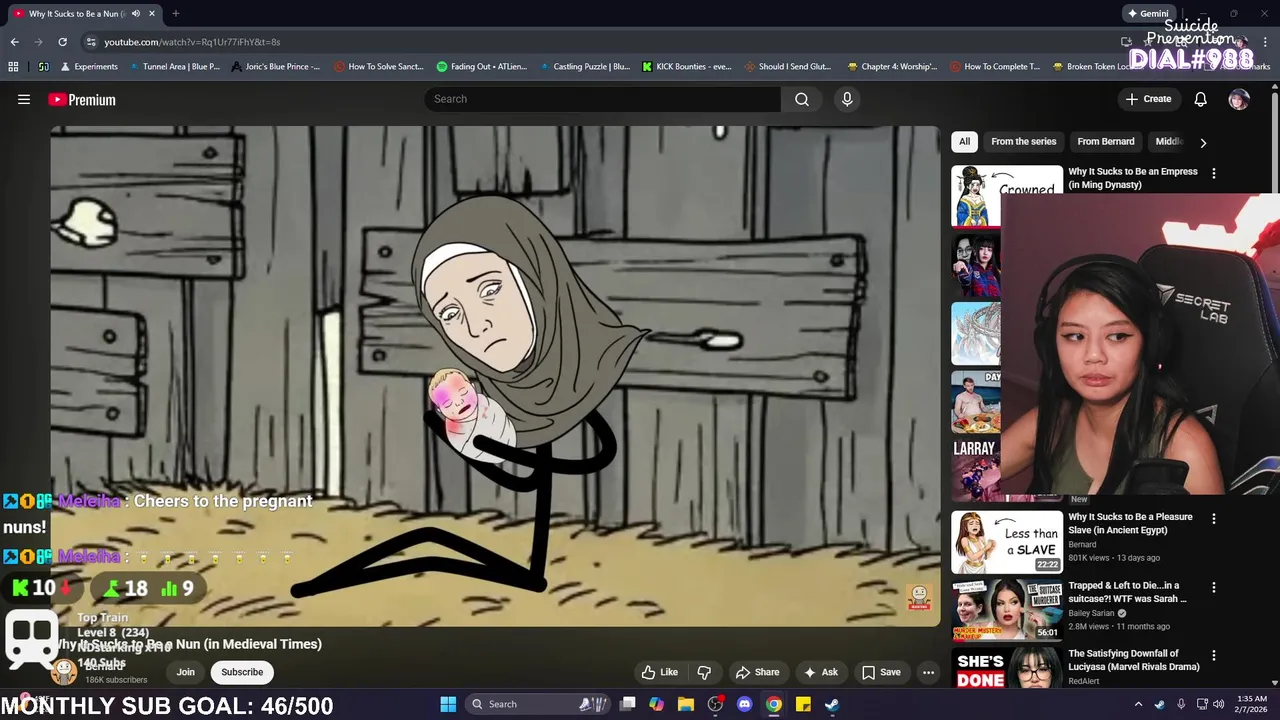This screenshot has width=1280, height=720.
Task: Go back in browser
Action: pyautogui.click(x=14, y=42)
